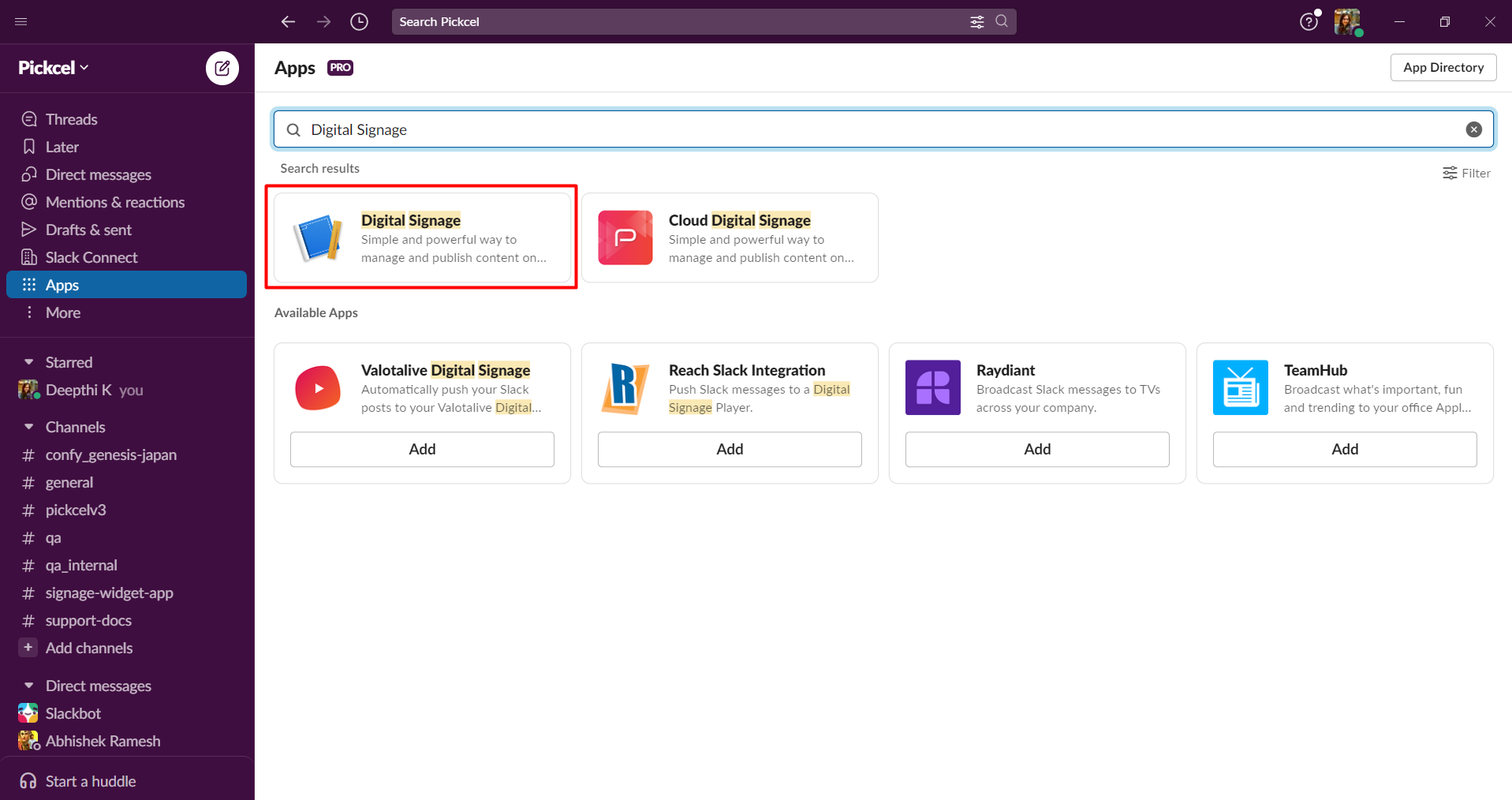Click the Cloud Digital Signage logo
Image resolution: width=1512 pixels, height=800 pixels.
coord(625,237)
